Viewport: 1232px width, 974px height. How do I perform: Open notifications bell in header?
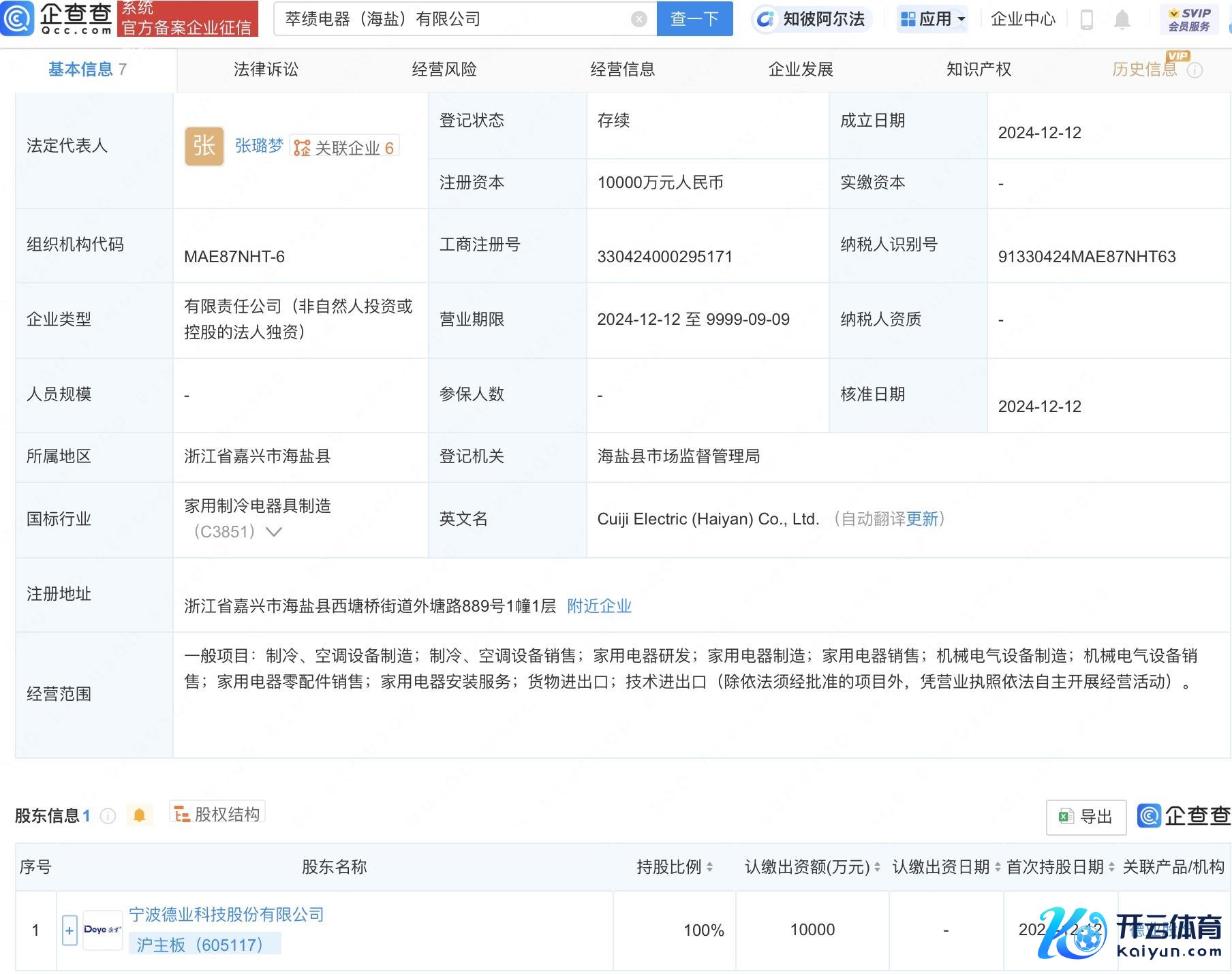(1122, 20)
